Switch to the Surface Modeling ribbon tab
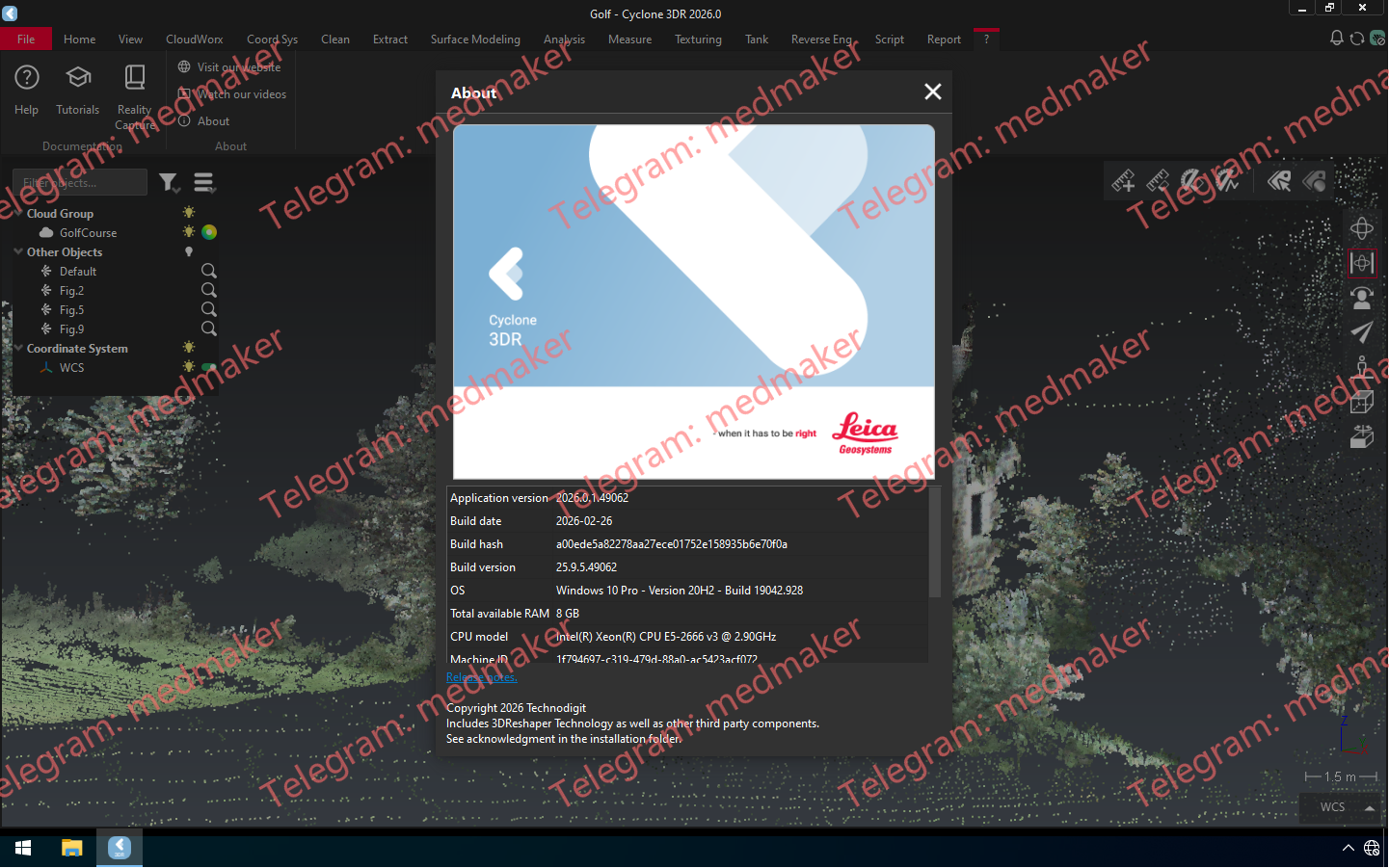 pos(475,39)
